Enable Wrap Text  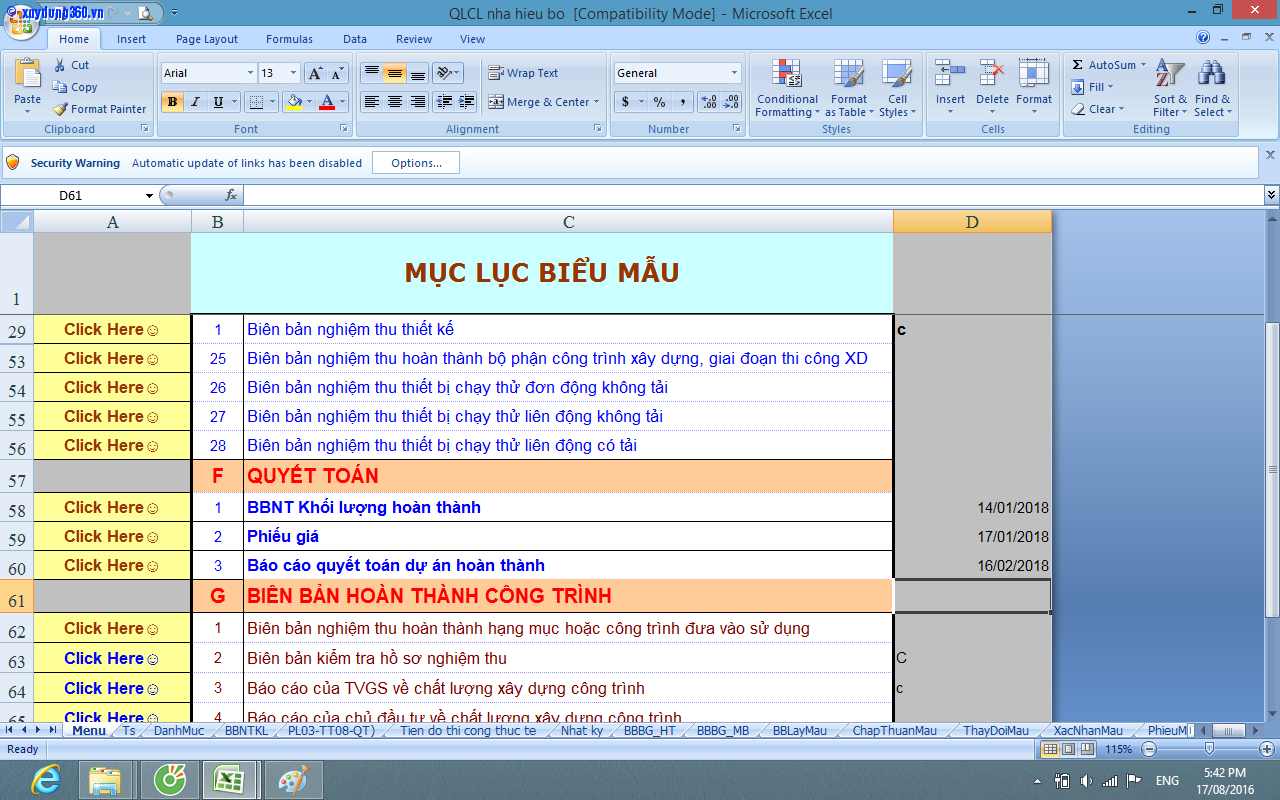click(523, 73)
